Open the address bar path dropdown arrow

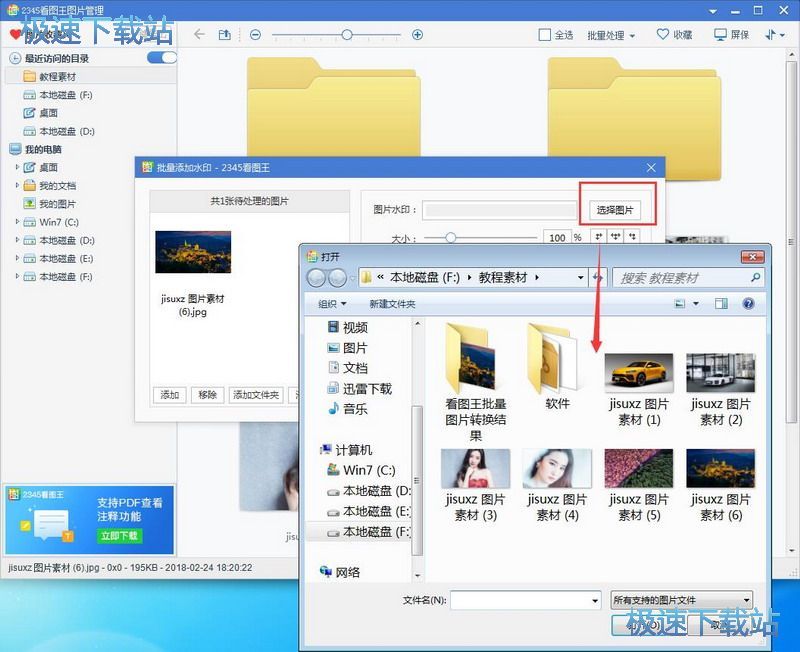(581, 278)
